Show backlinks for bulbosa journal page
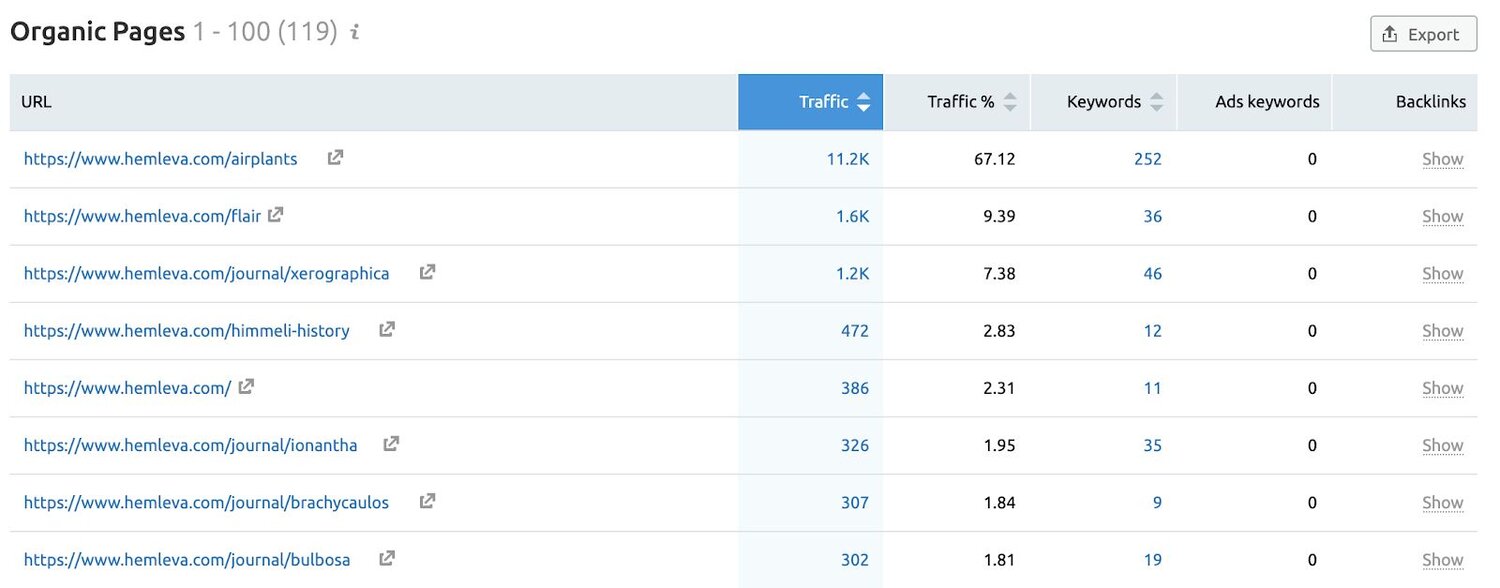The height and width of the screenshot is (588, 1500). pos(1442,560)
